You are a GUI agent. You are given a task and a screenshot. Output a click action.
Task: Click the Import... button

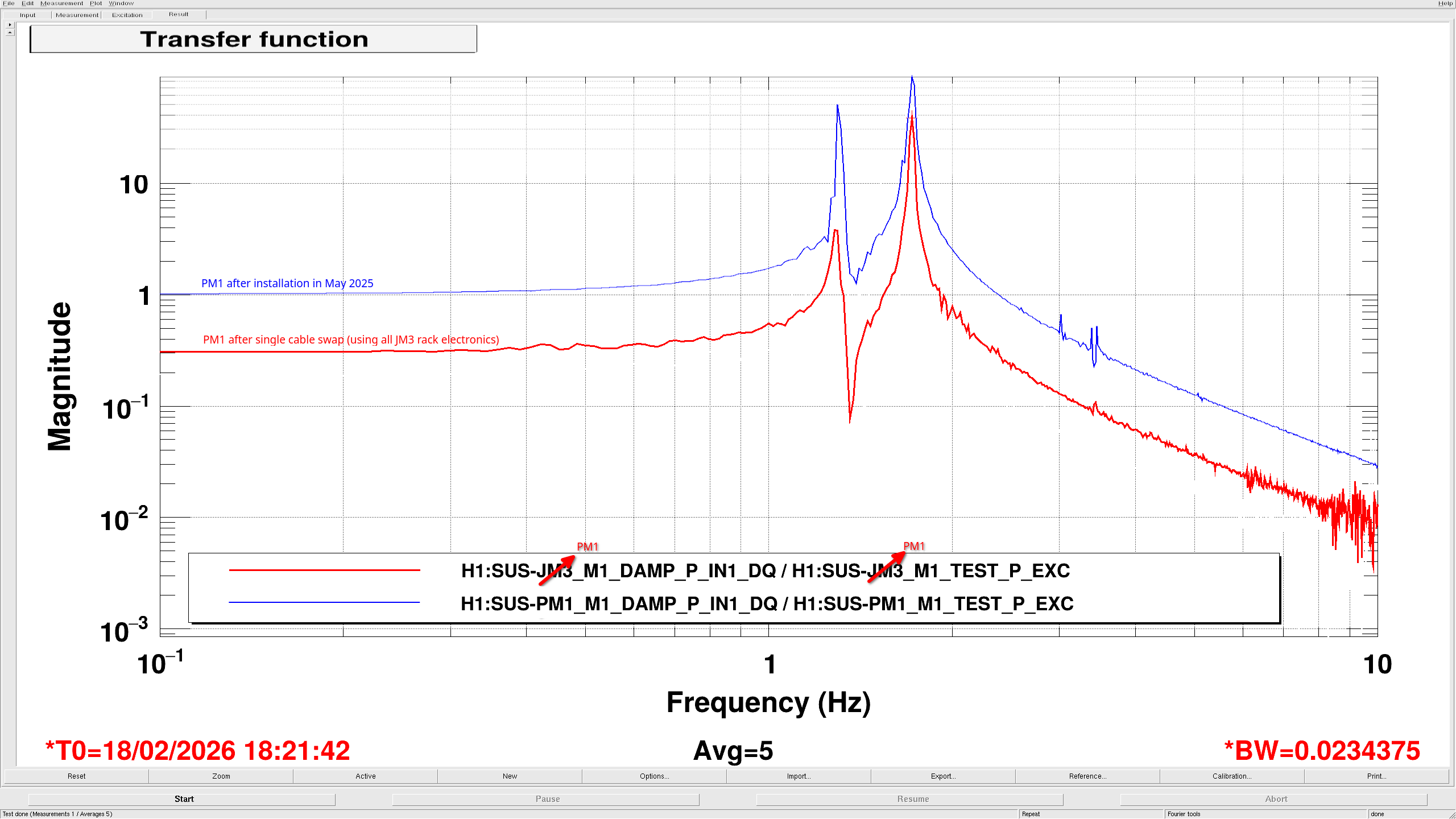pyautogui.click(x=799, y=776)
